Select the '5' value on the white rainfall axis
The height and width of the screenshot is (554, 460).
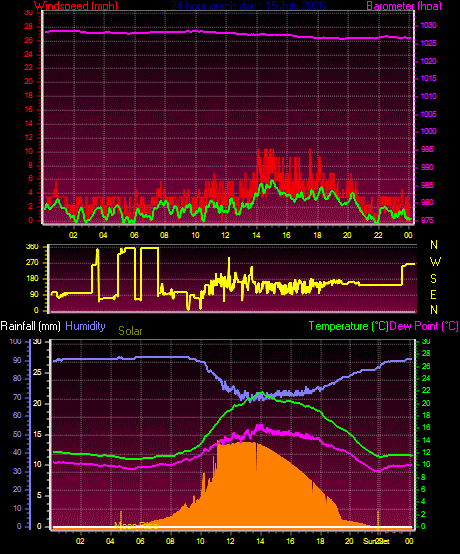point(39,496)
